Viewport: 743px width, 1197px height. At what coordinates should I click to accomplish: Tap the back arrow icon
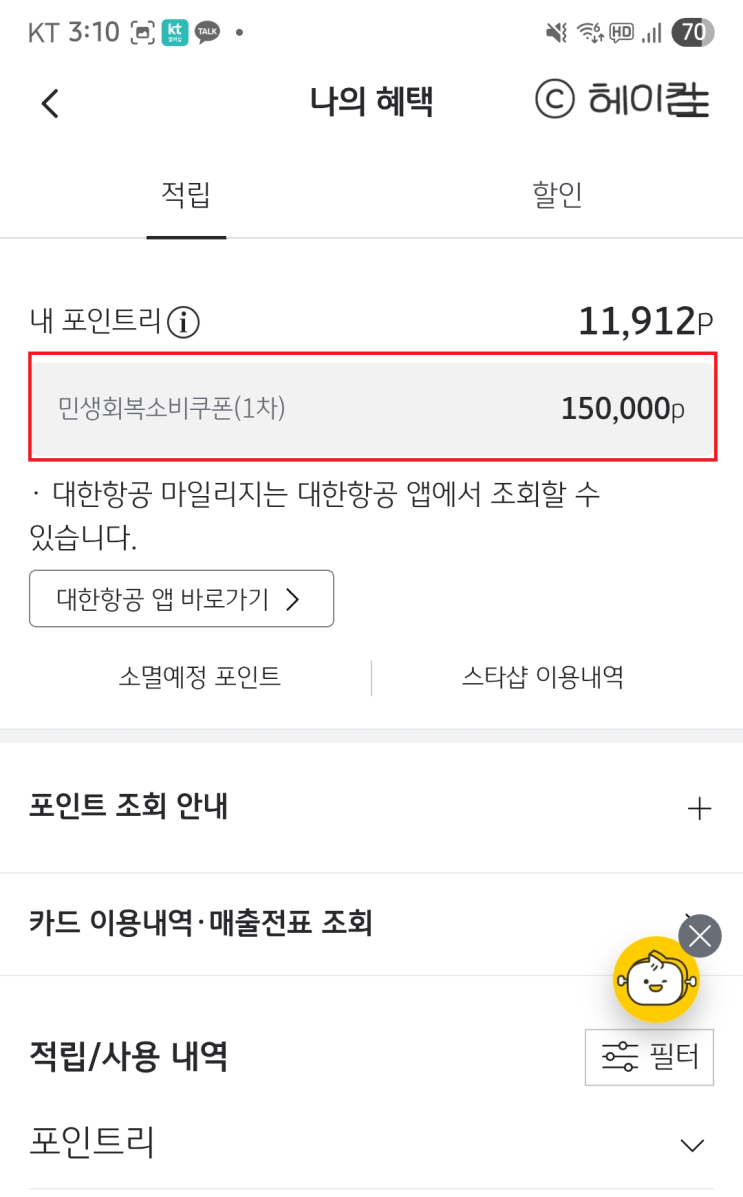coord(50,103)
